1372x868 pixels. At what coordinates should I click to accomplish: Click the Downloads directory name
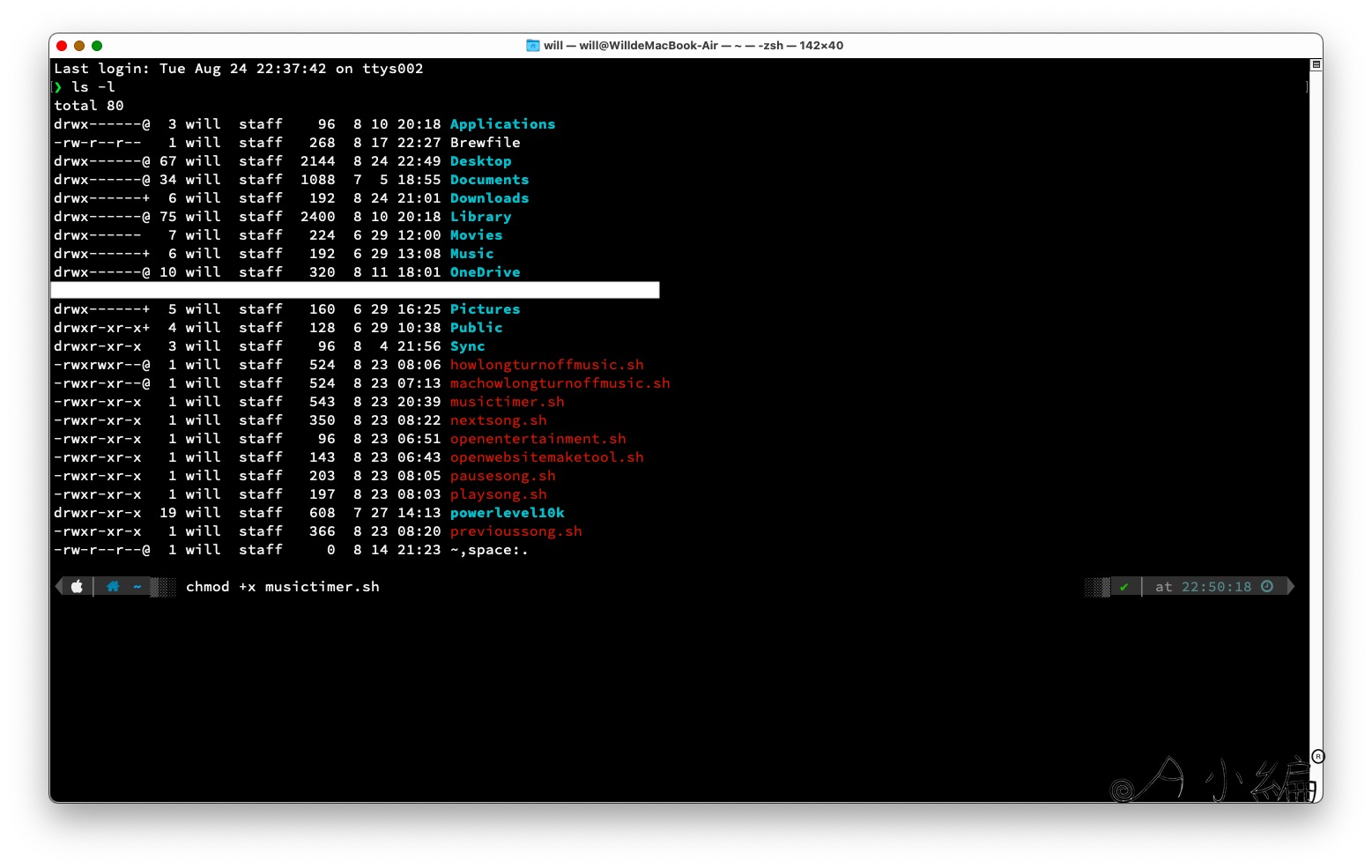point(489,198)
